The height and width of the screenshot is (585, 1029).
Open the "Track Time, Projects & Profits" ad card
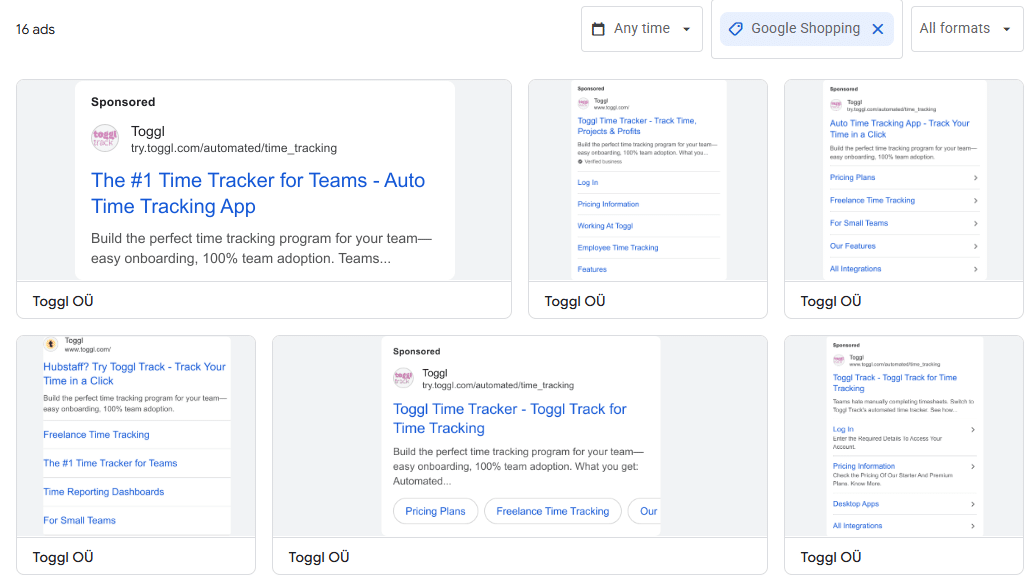click(637, 126)
